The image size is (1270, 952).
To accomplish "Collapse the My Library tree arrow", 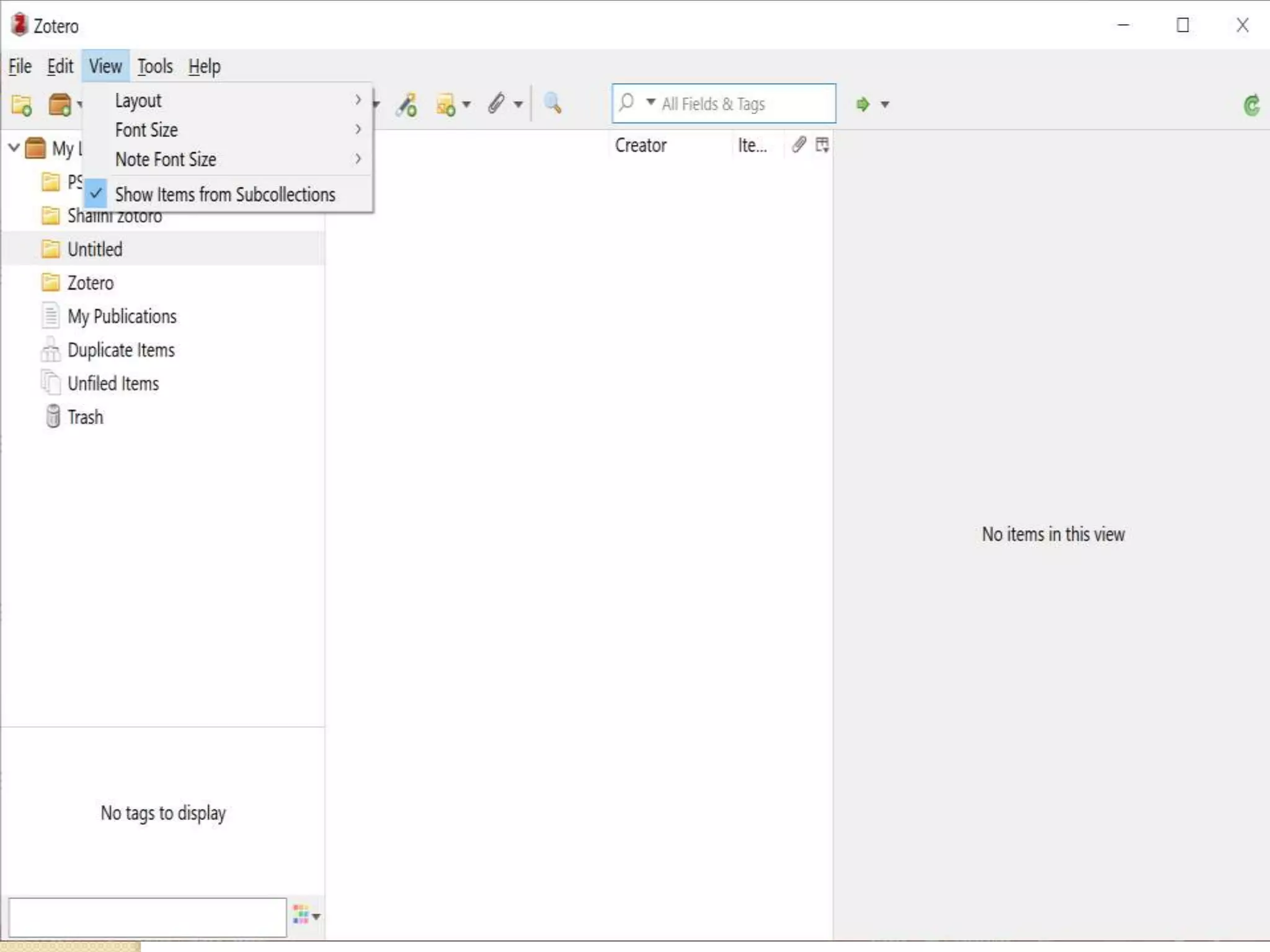I will (x=14, y=148).
